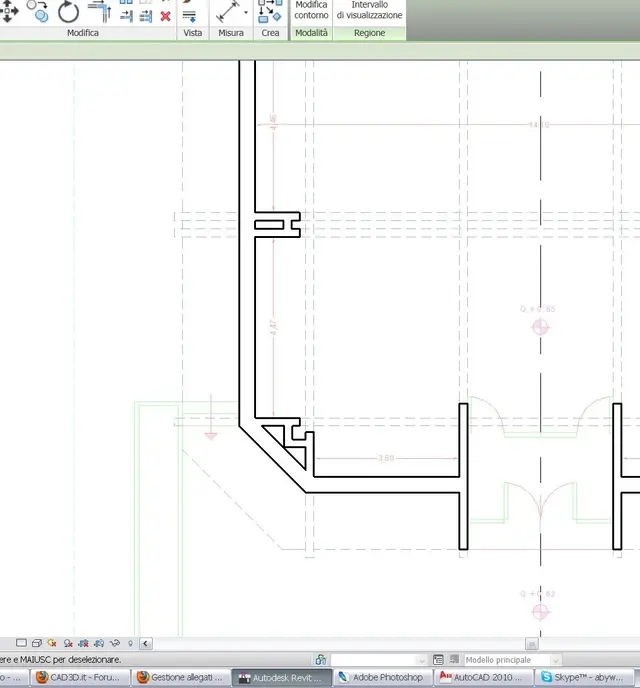Click the horizontal scrollbar thumb

pyautogui.click(x=532, y=644)
